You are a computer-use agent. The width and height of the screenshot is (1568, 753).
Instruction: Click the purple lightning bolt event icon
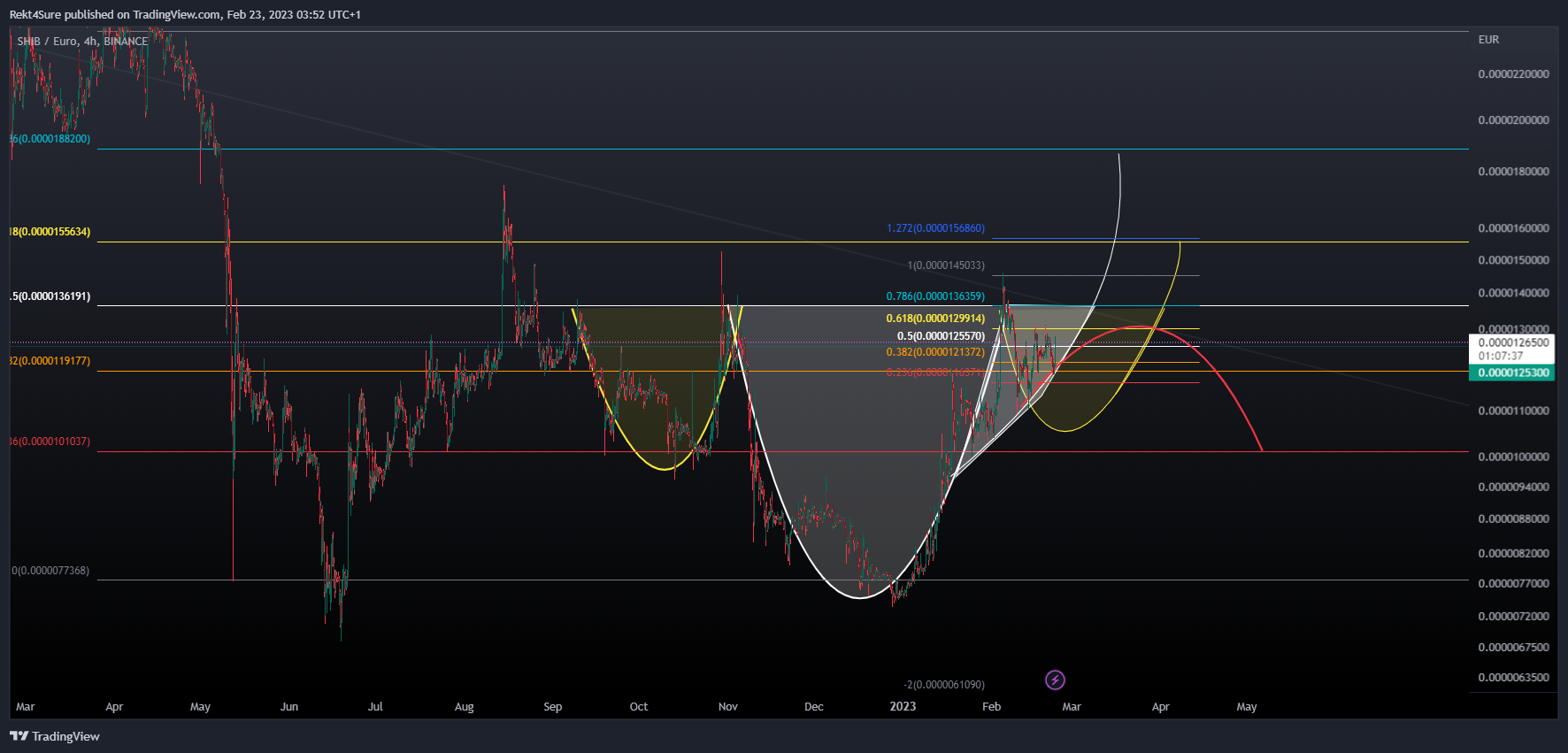pyautogui.click(x=1055, y=680)
